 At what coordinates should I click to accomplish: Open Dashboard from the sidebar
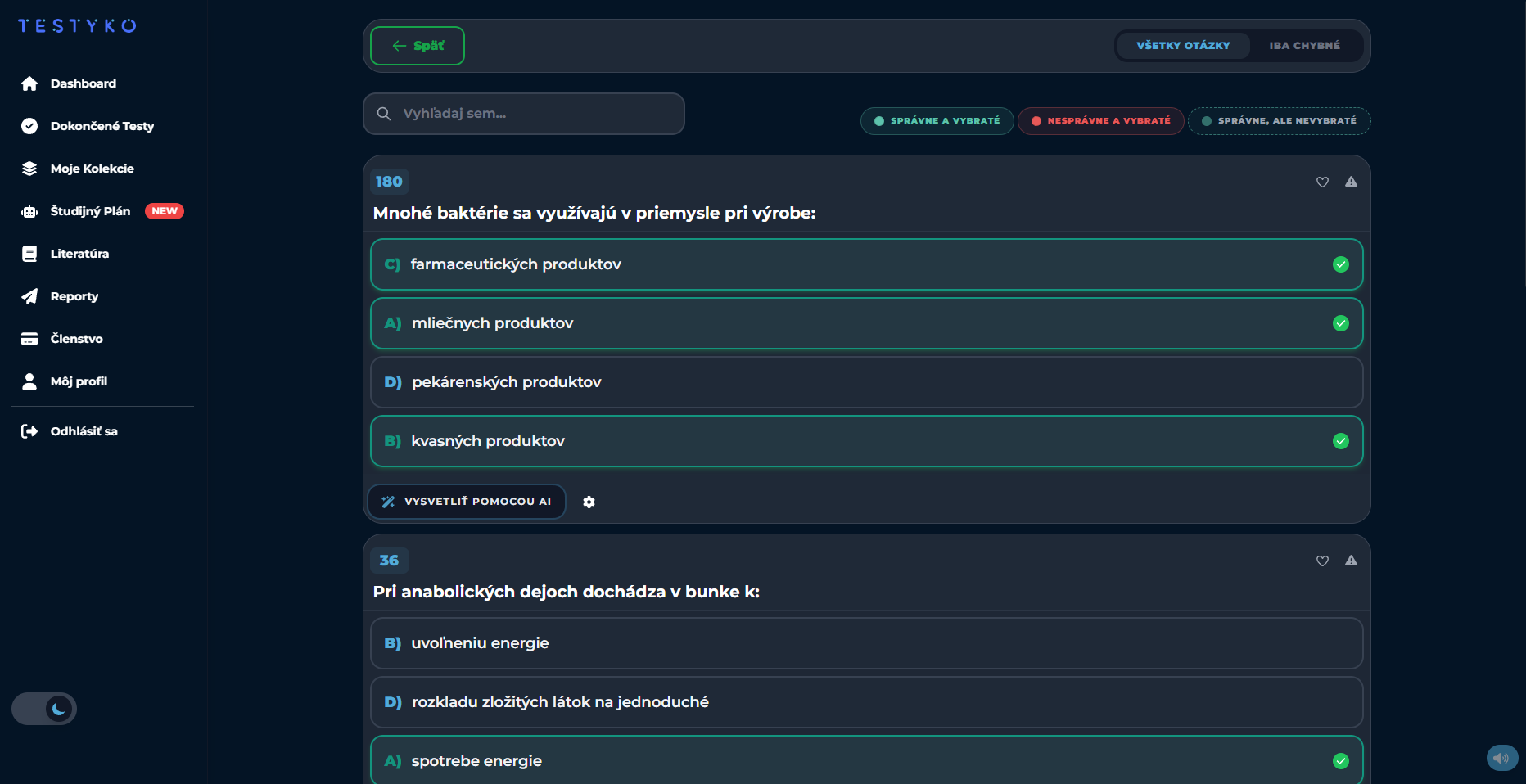click(x=83, y=83)
